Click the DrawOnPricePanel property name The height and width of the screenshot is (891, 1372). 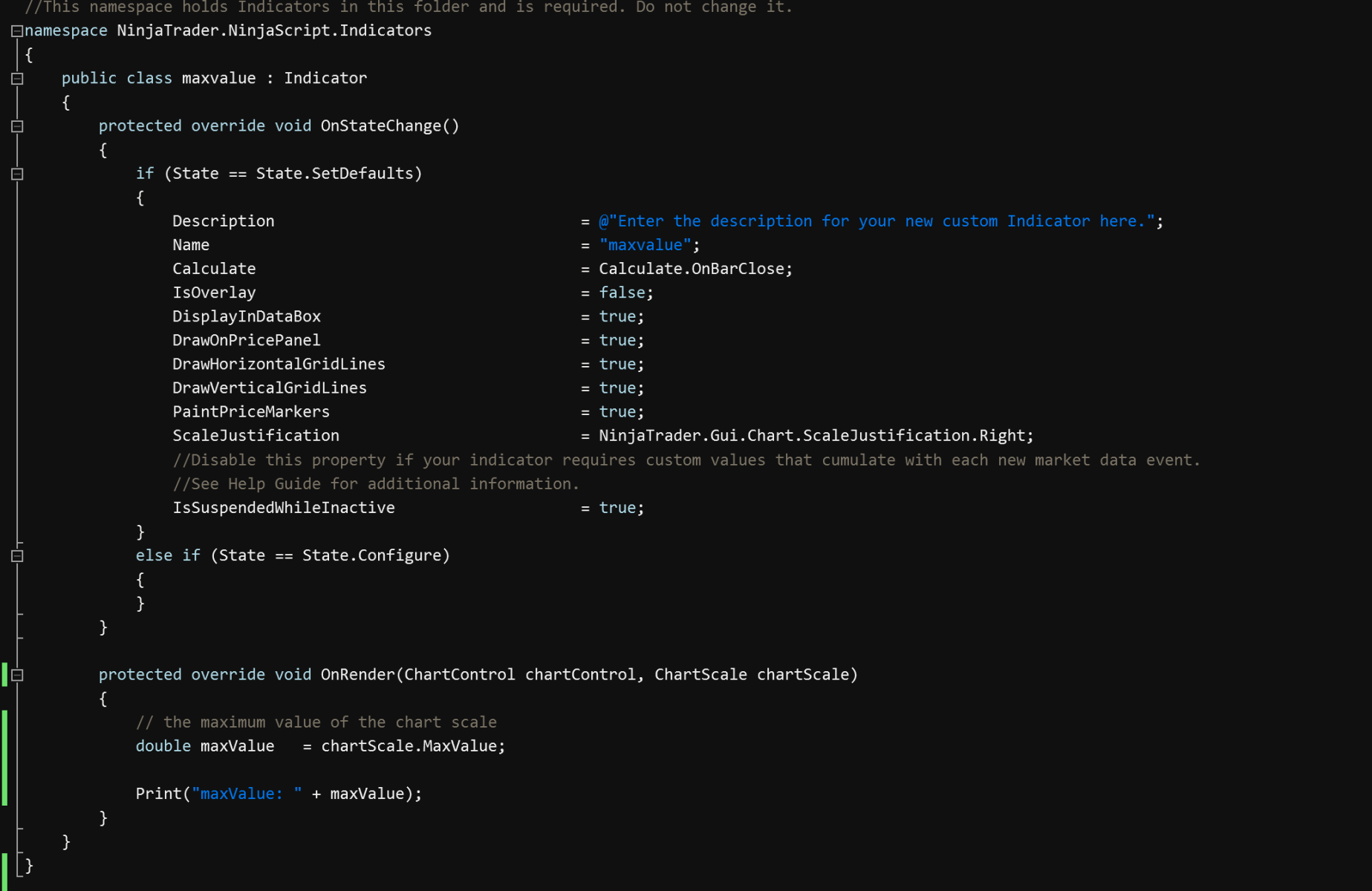point(246,340)
